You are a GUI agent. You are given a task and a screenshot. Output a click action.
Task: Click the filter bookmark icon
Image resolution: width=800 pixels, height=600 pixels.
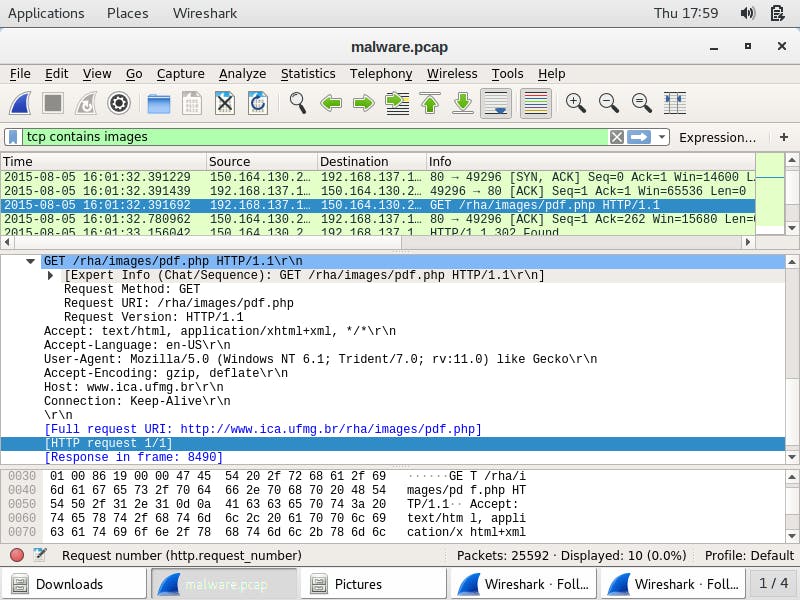click(14, 137)
